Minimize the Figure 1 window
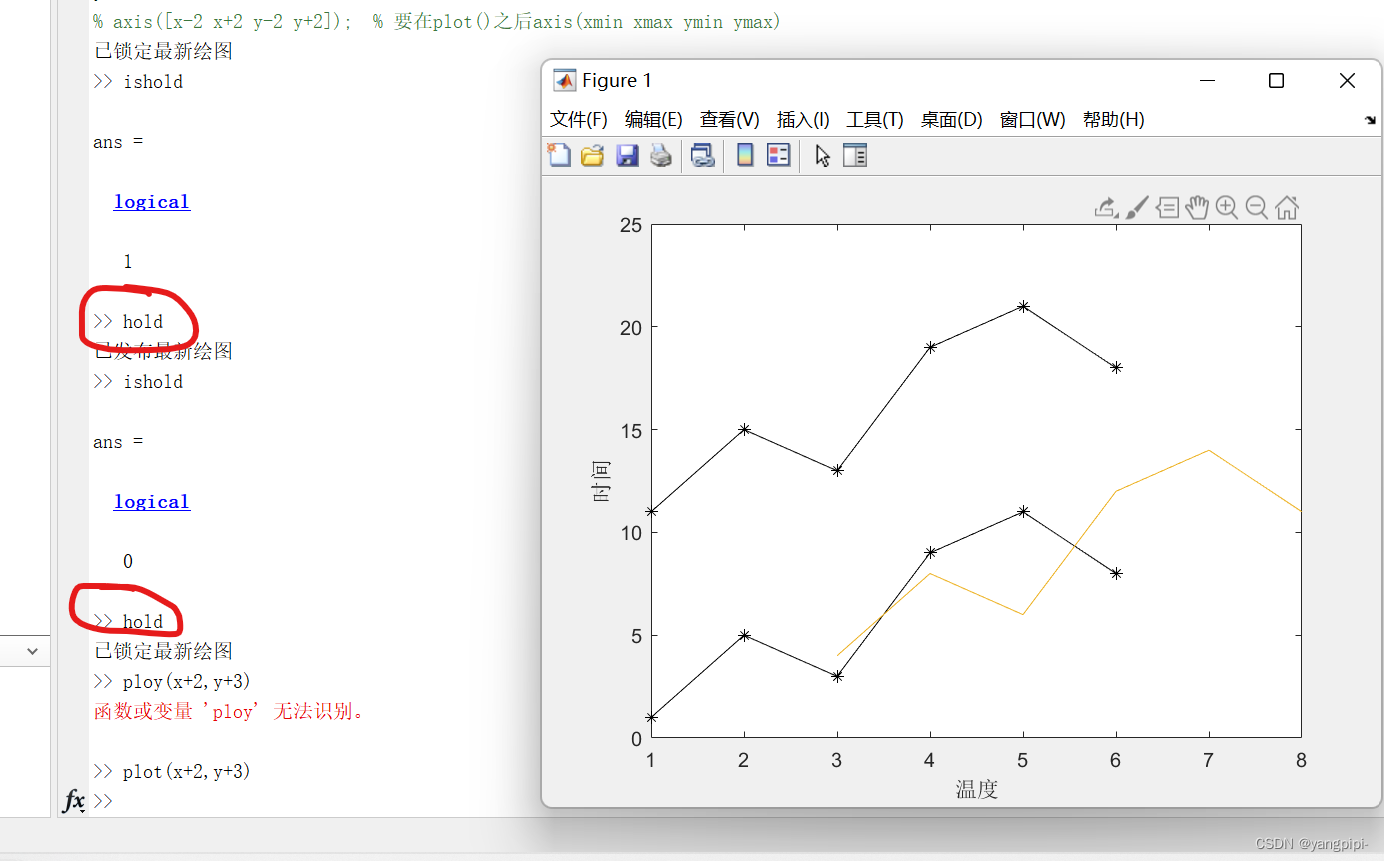 1208,81
